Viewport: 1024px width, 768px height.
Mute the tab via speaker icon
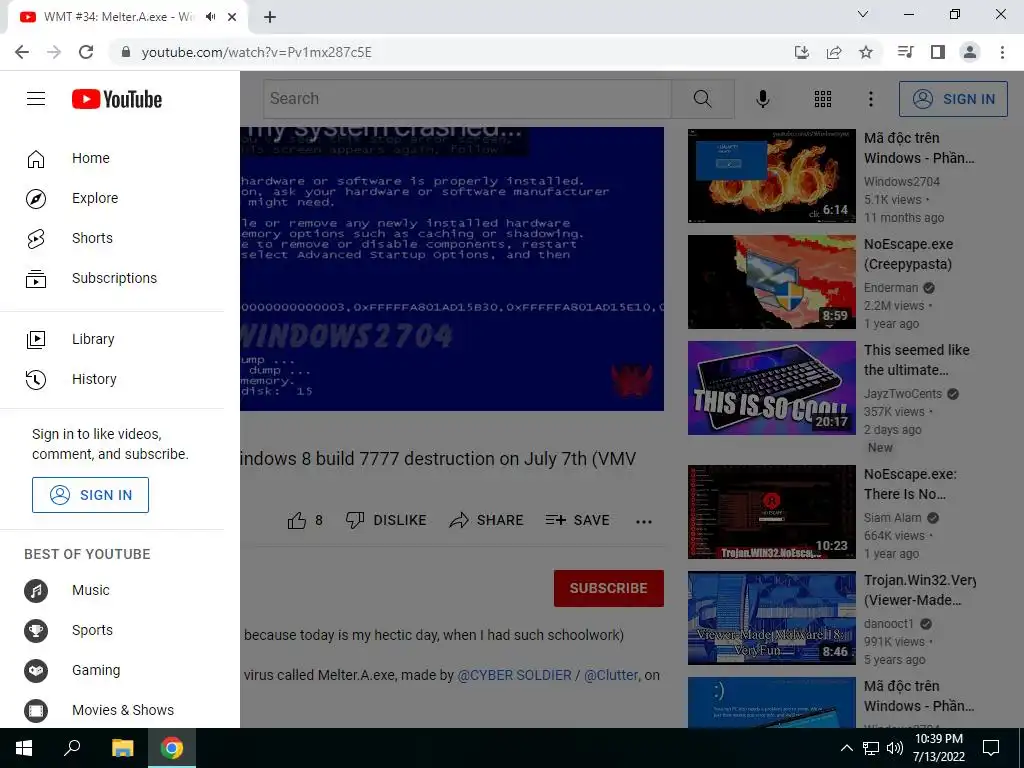click(210, 17)
